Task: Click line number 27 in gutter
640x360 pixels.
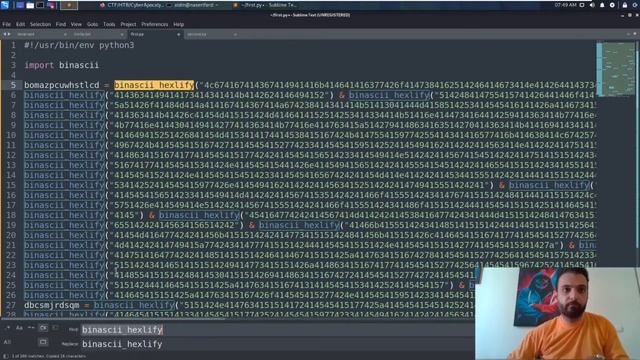Action: click(11, 305)
